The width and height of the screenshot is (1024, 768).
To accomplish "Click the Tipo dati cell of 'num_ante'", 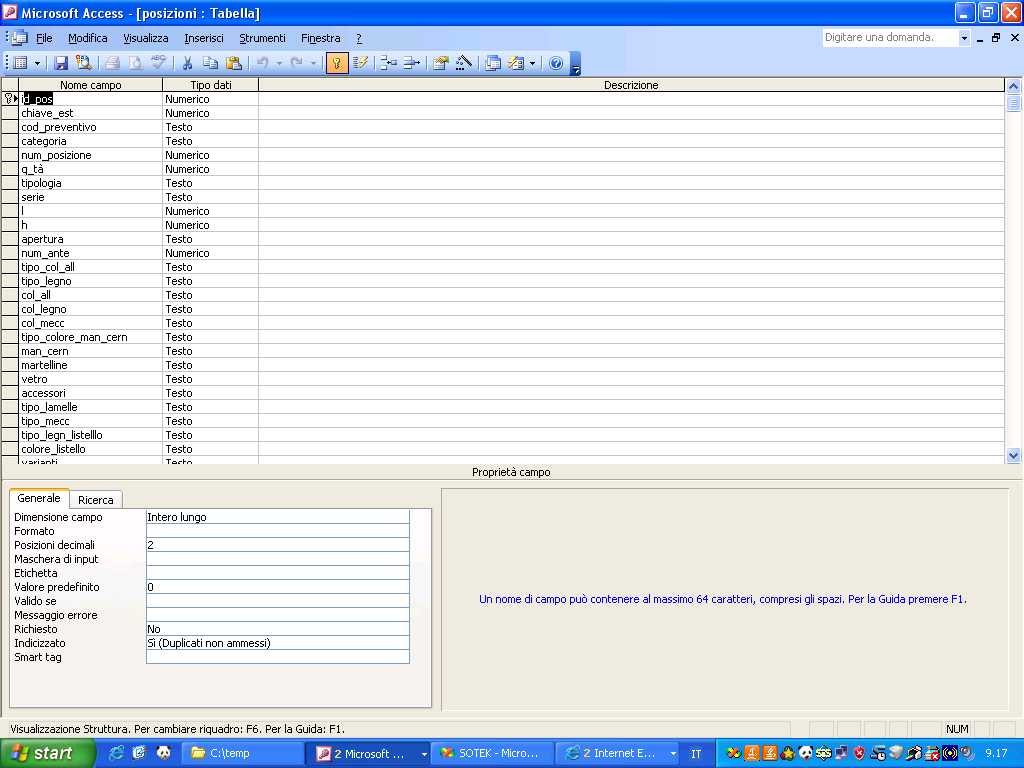I will pos(210,253).
